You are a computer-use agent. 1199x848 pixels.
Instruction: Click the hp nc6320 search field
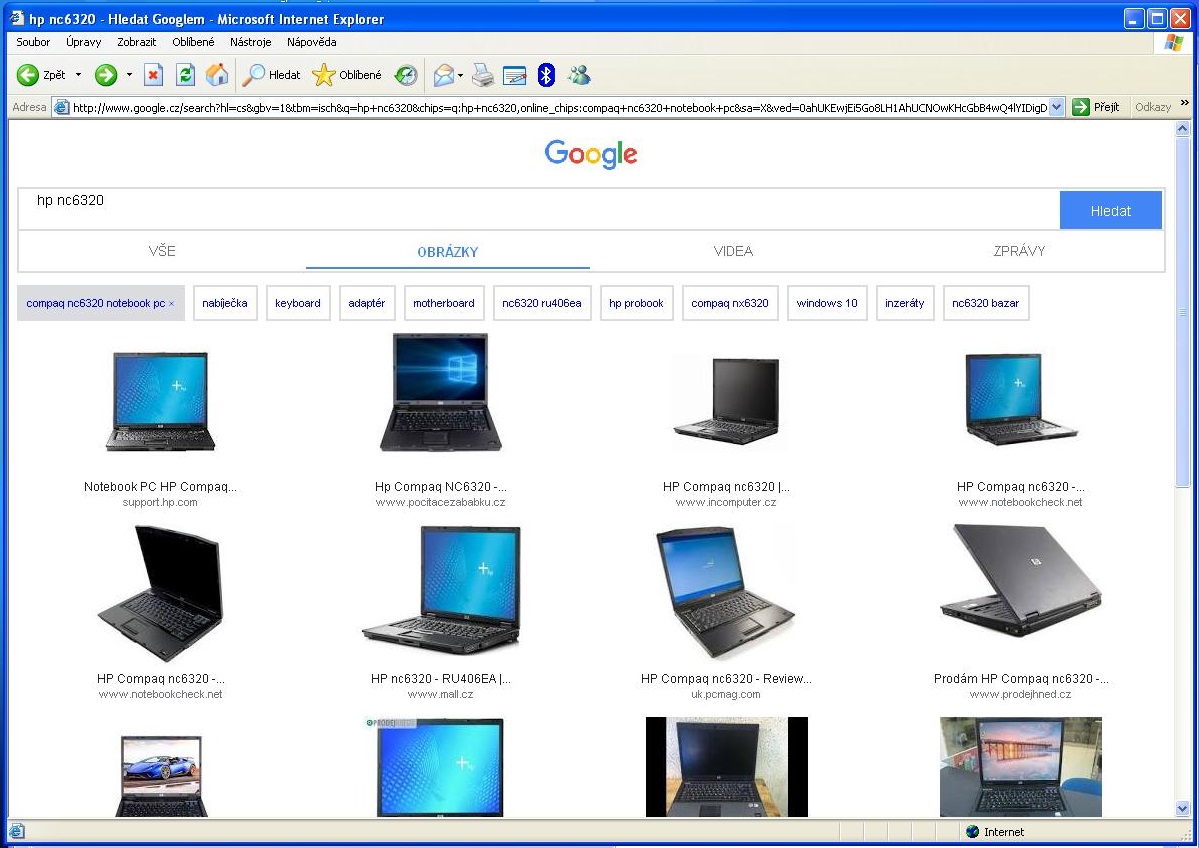tap(538, 210)
